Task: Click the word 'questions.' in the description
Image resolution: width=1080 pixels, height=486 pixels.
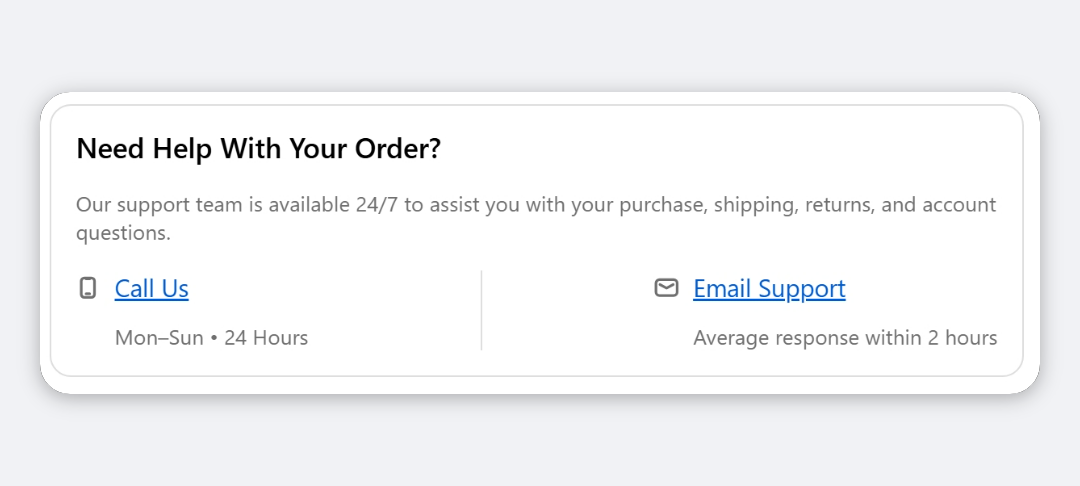Action: [x=123, y=233]
